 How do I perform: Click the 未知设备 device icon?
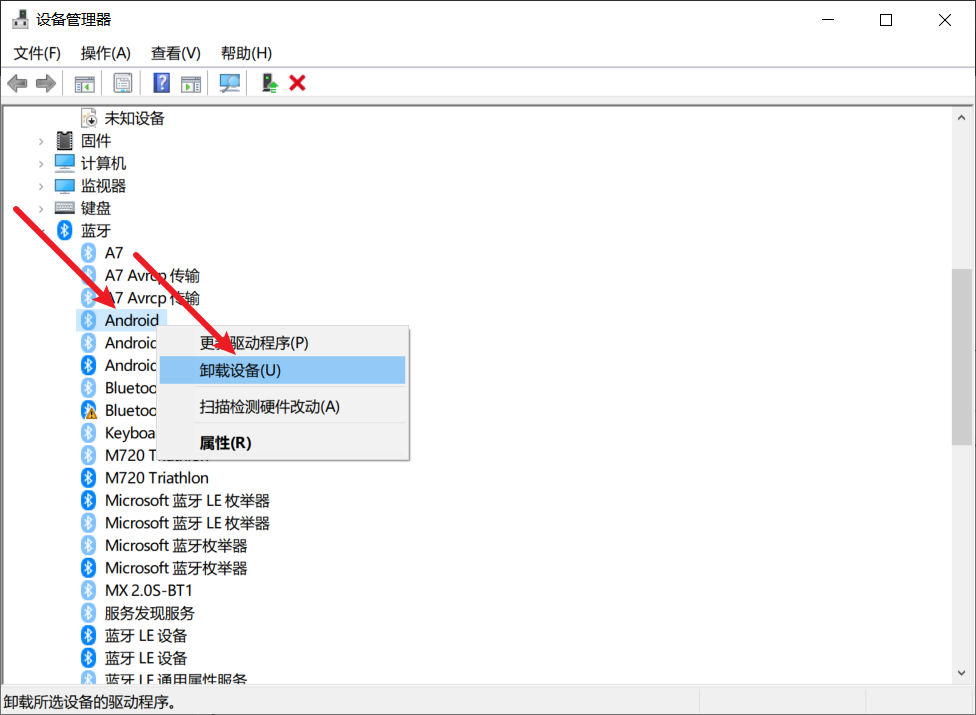(x=89, y=118)
